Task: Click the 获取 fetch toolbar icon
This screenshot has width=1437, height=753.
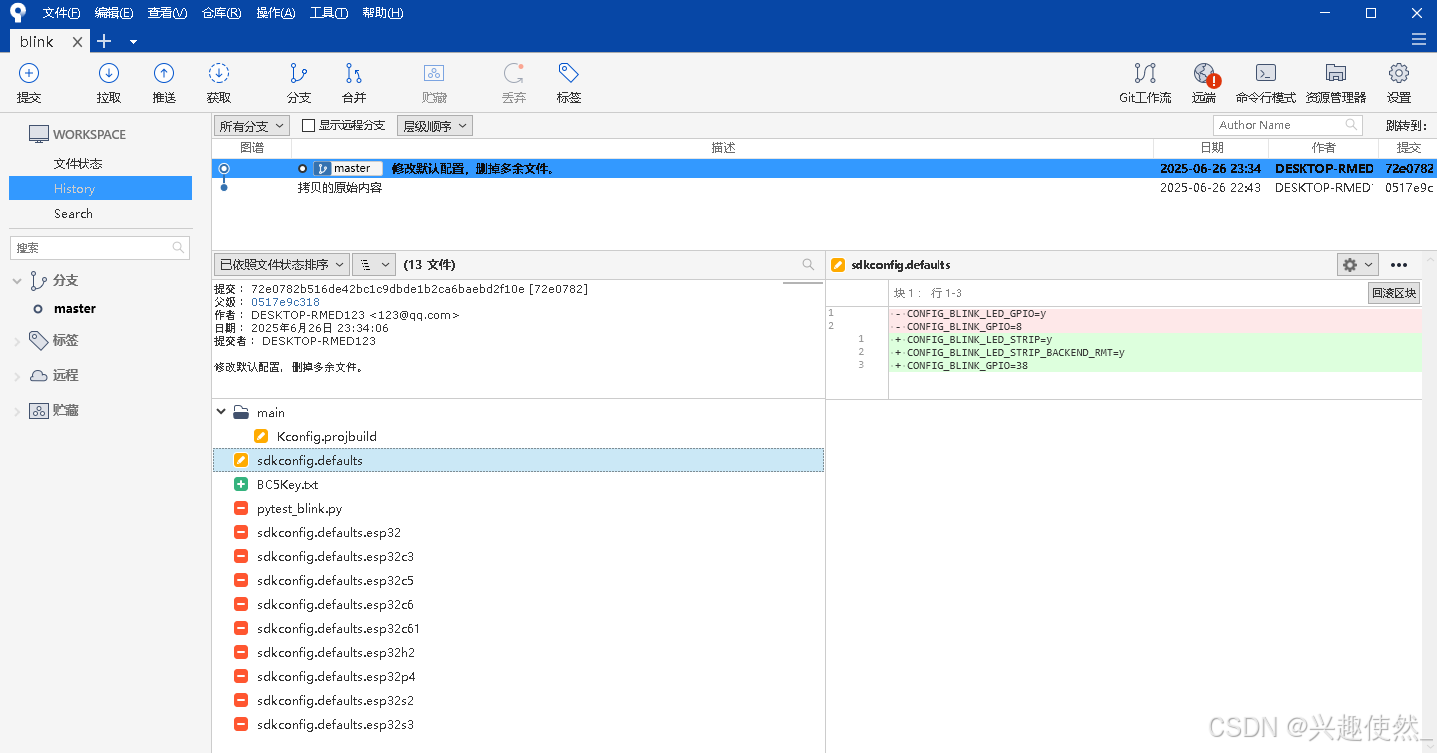Action: 219,73
